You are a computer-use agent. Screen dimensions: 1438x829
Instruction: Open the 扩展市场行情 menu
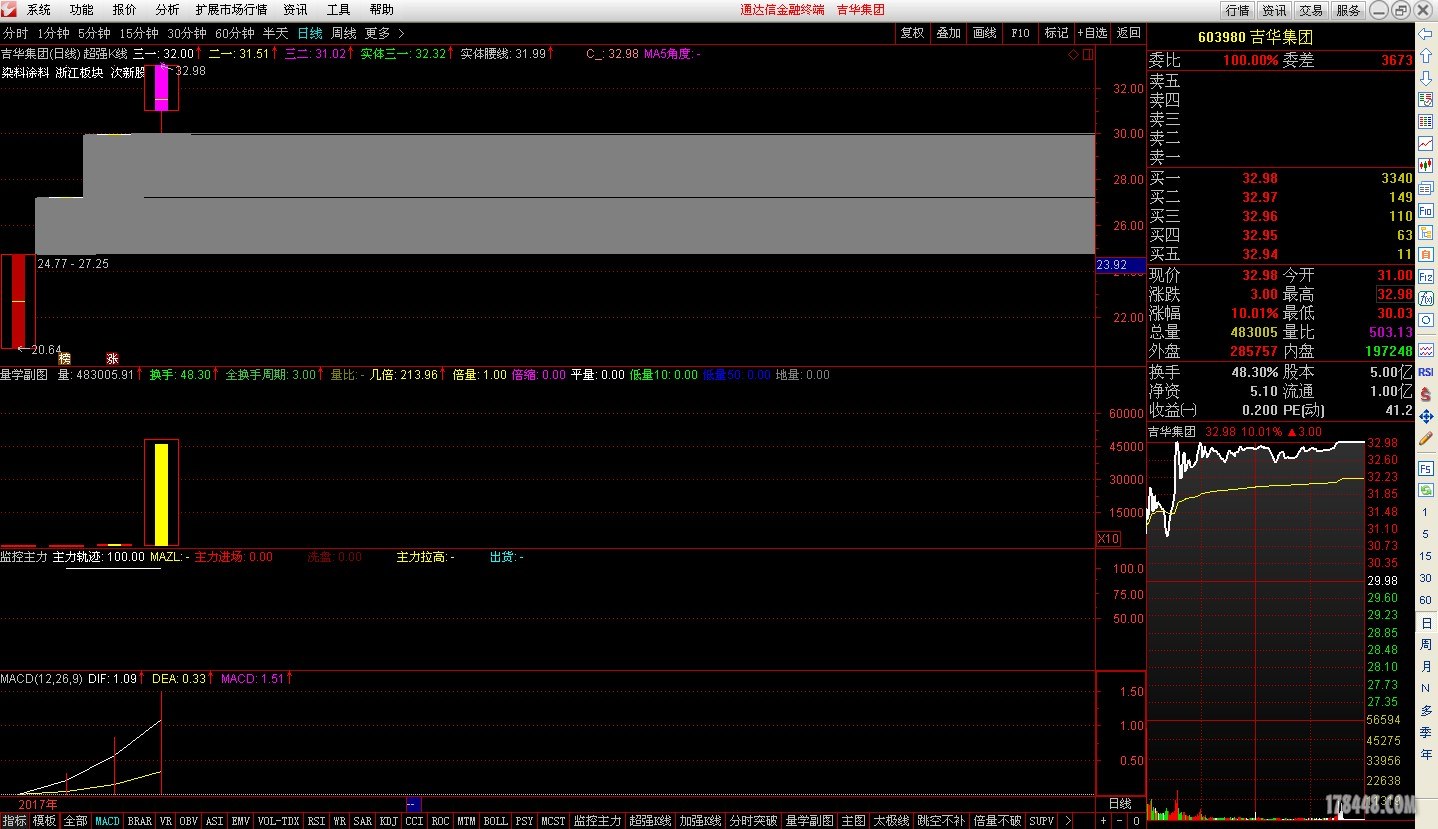coord(231,9)
